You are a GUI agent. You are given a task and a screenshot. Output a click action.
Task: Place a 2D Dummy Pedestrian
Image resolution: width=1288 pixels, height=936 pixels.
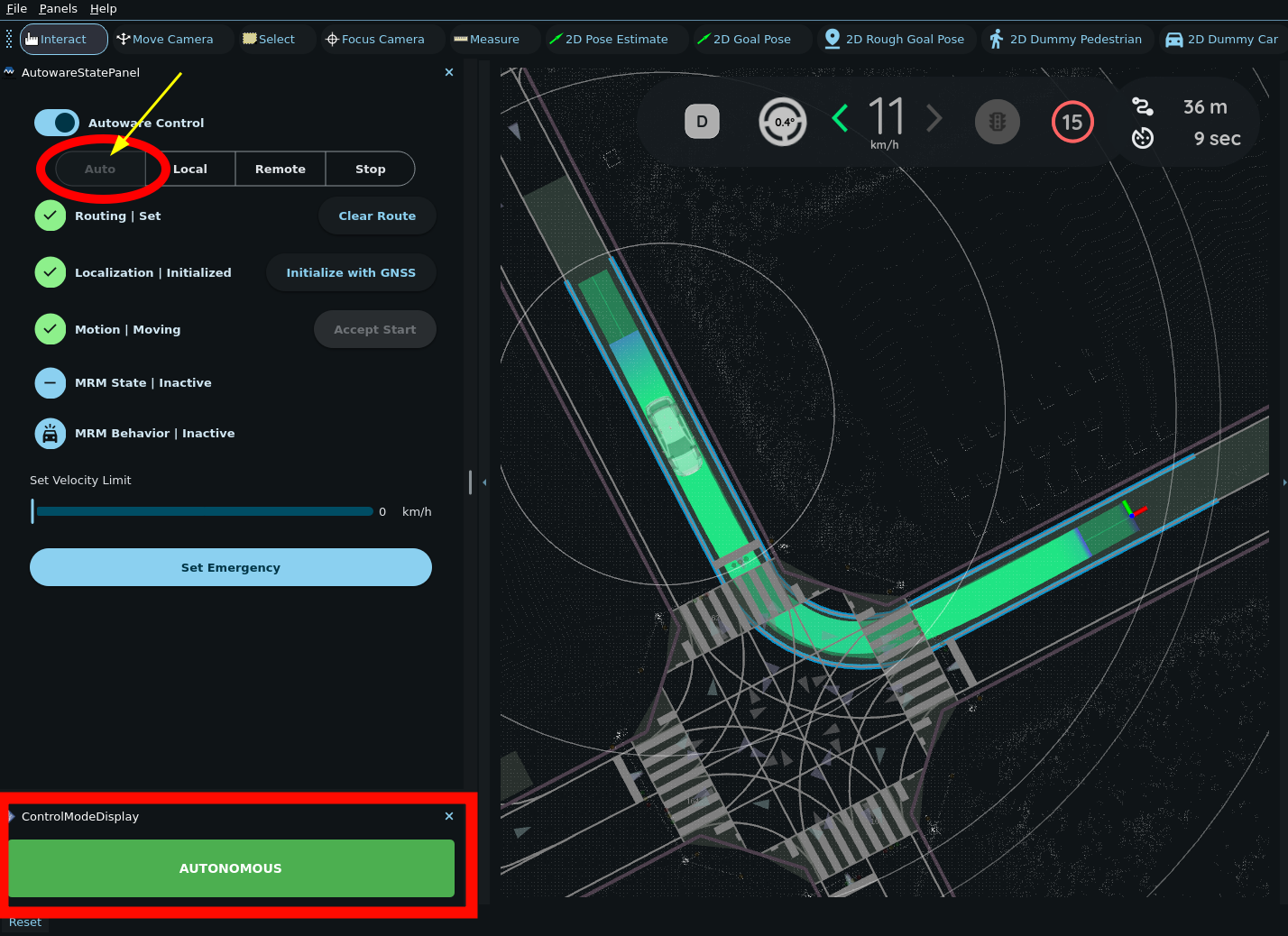1066,40
